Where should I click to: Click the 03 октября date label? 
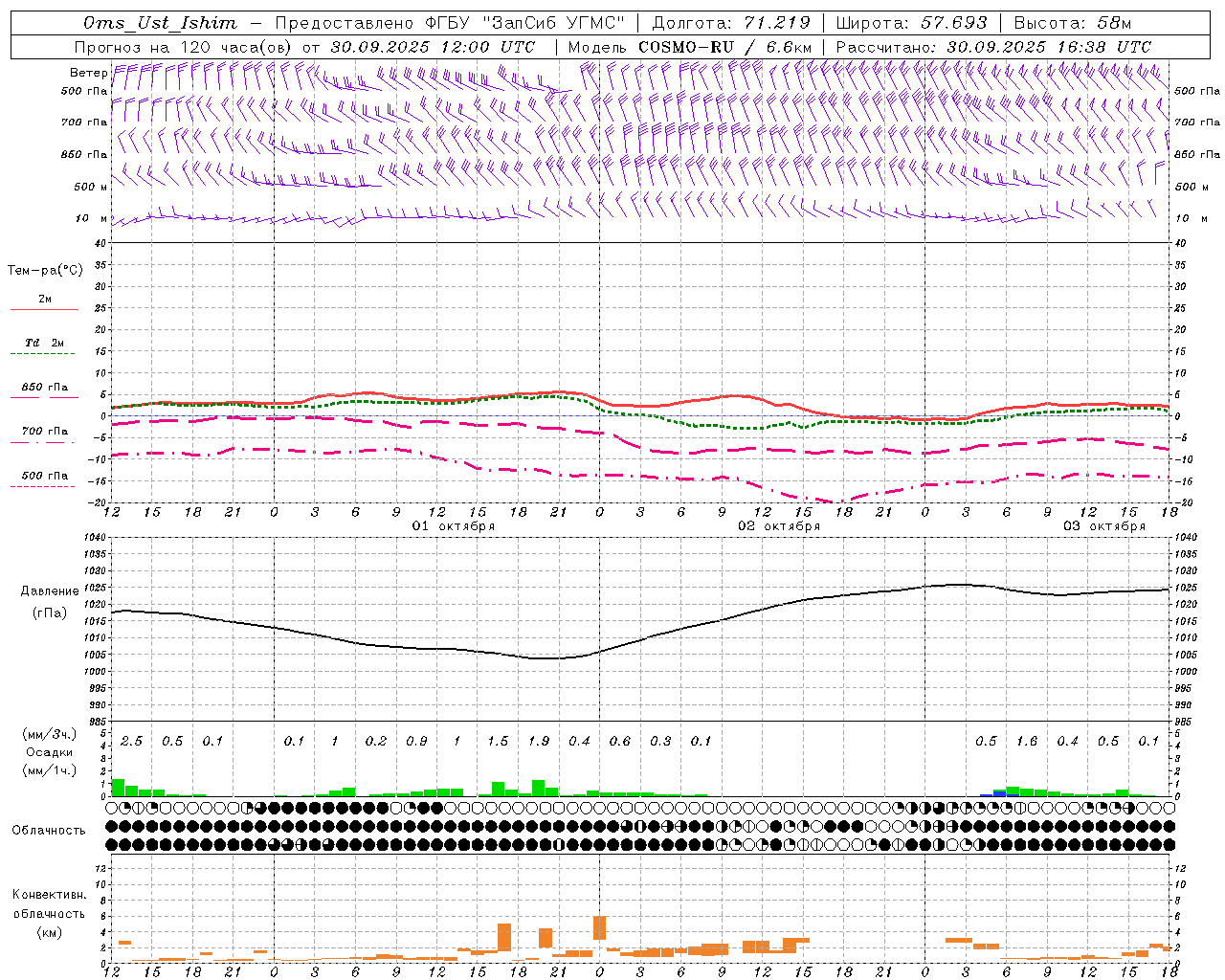point(1104,526)
